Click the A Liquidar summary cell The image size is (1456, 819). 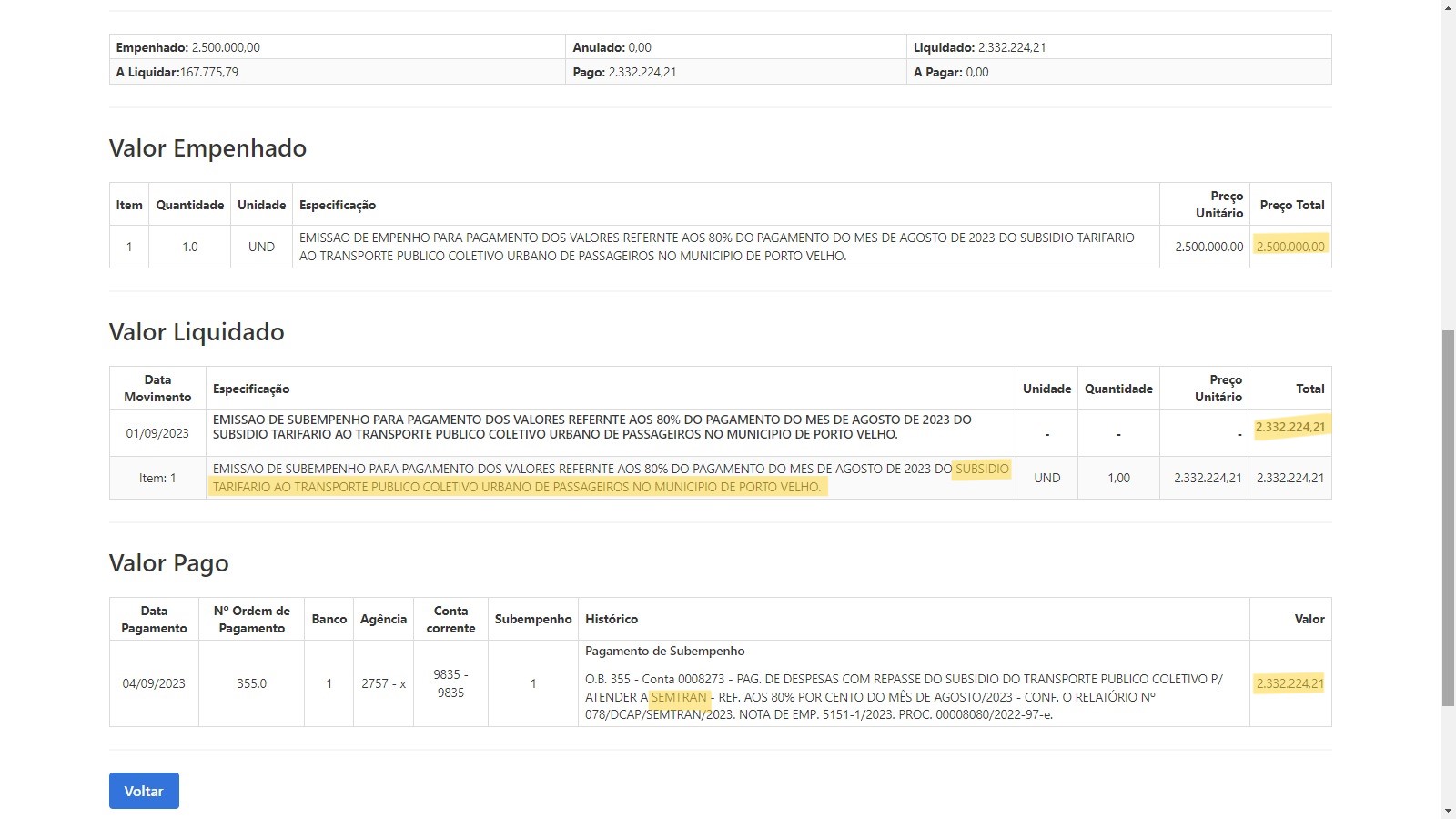pyautogui.click(x=337, y=72)
